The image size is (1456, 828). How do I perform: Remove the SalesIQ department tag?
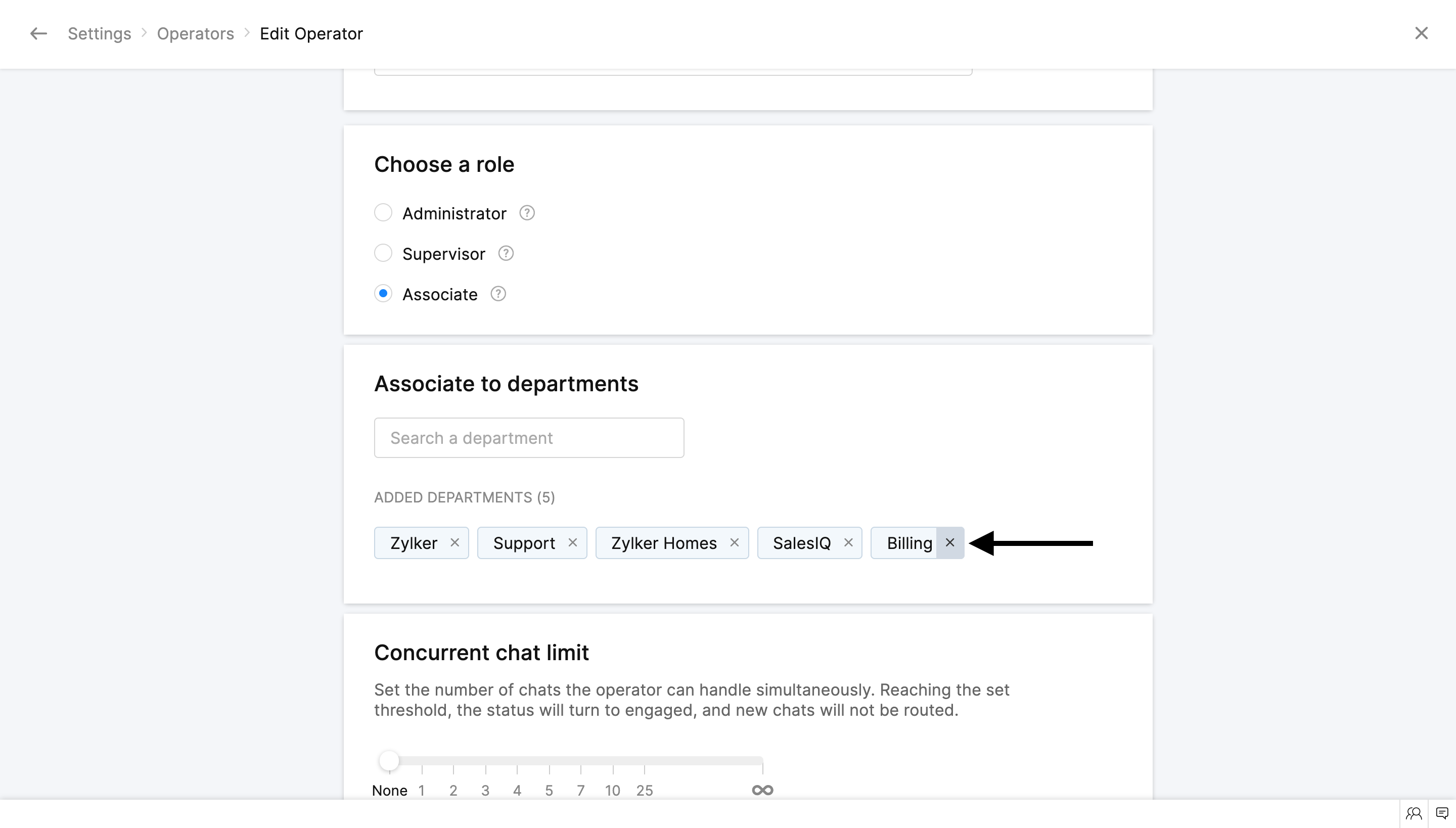click(x=848, y=542)
